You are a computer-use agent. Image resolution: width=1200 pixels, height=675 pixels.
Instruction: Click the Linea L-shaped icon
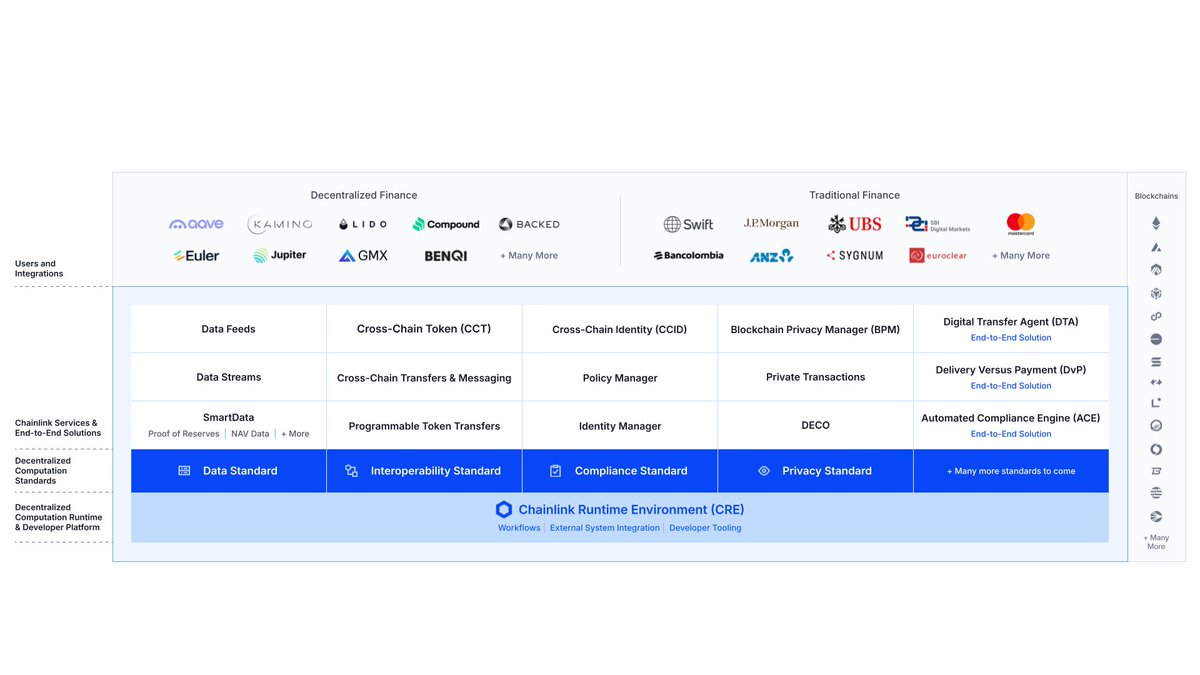[1156, 403]
